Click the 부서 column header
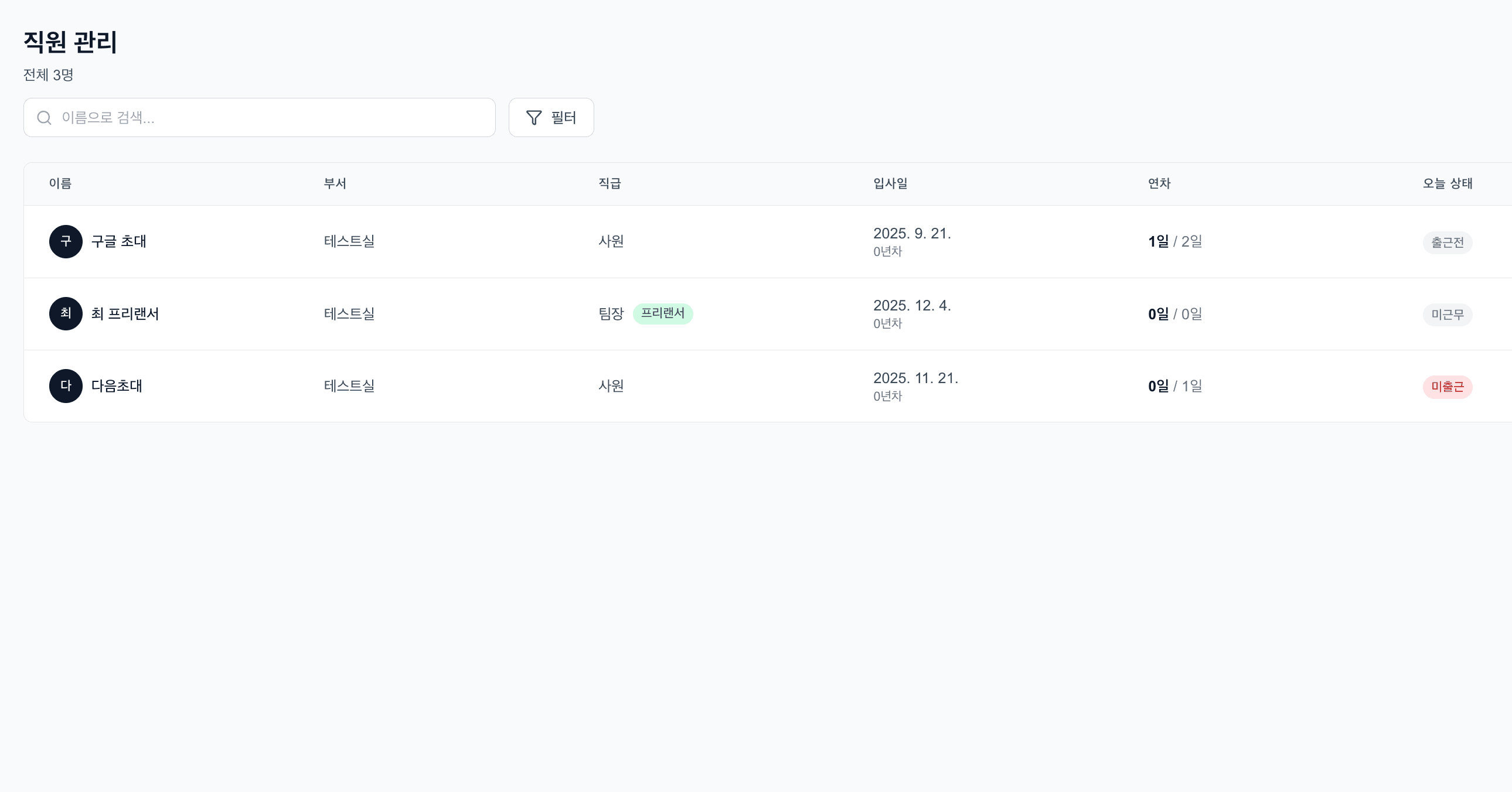Screen dimensions: 1512x792 click(x=335, y=183)
